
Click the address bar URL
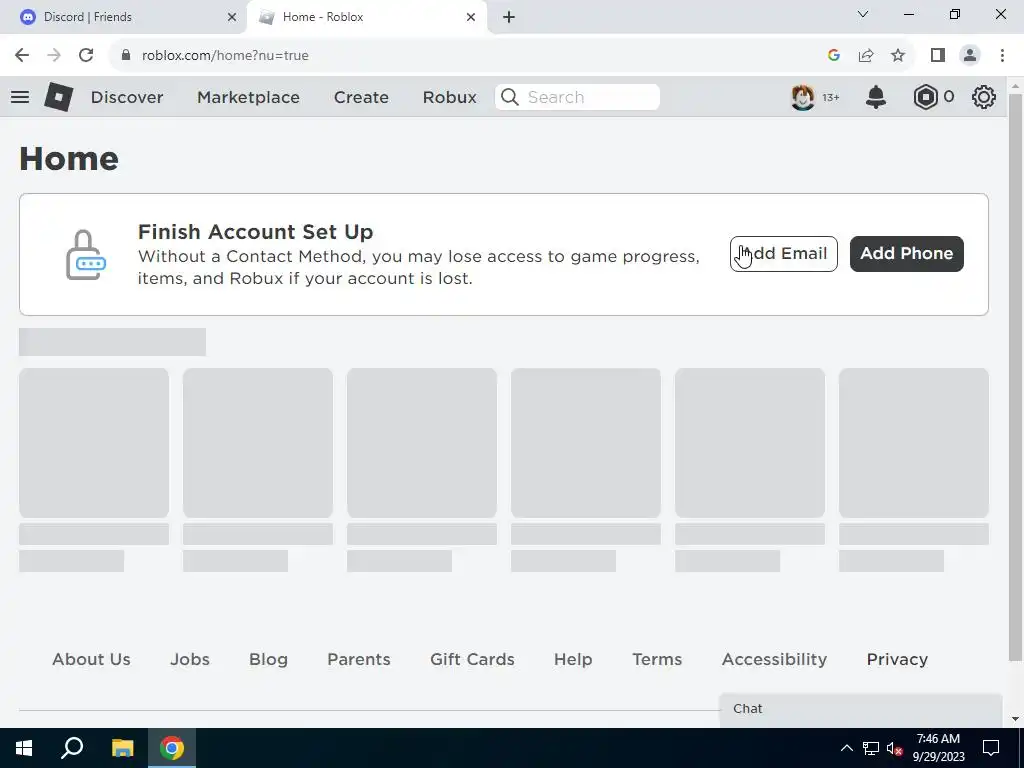225,56
